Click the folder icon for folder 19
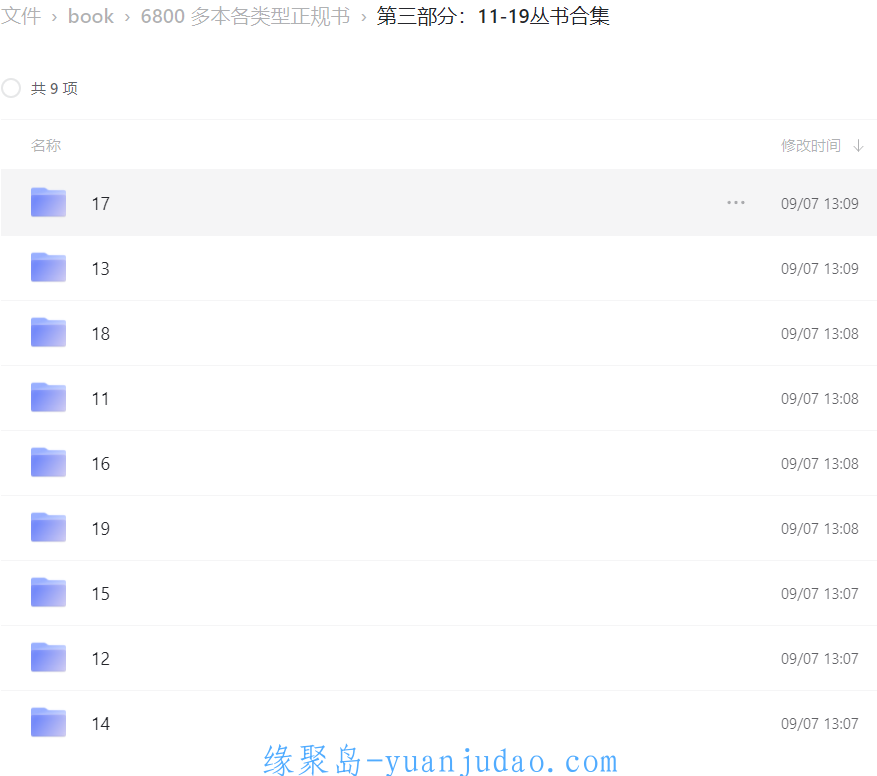The width and height of the screenshot is (877, 776). [48, 528]
